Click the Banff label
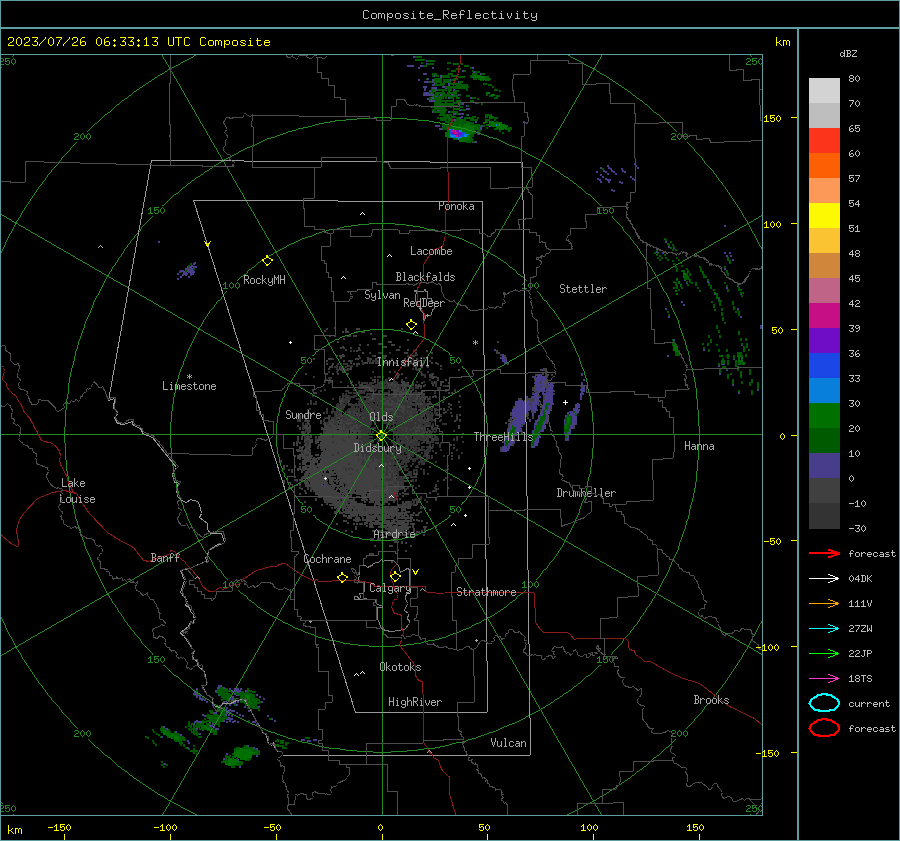The height and width of the screenshot is (841, 900). tap(165, 557)
